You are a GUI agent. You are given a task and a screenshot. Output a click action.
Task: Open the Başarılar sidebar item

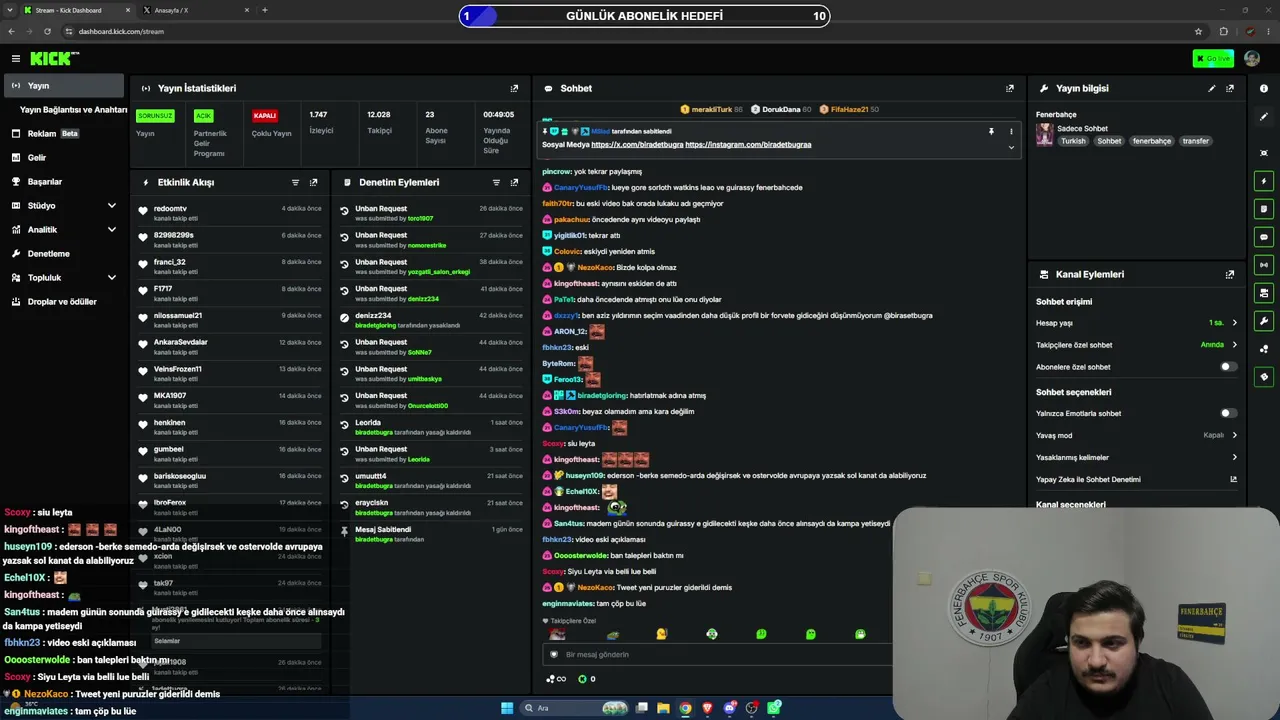tap(64, 182)
